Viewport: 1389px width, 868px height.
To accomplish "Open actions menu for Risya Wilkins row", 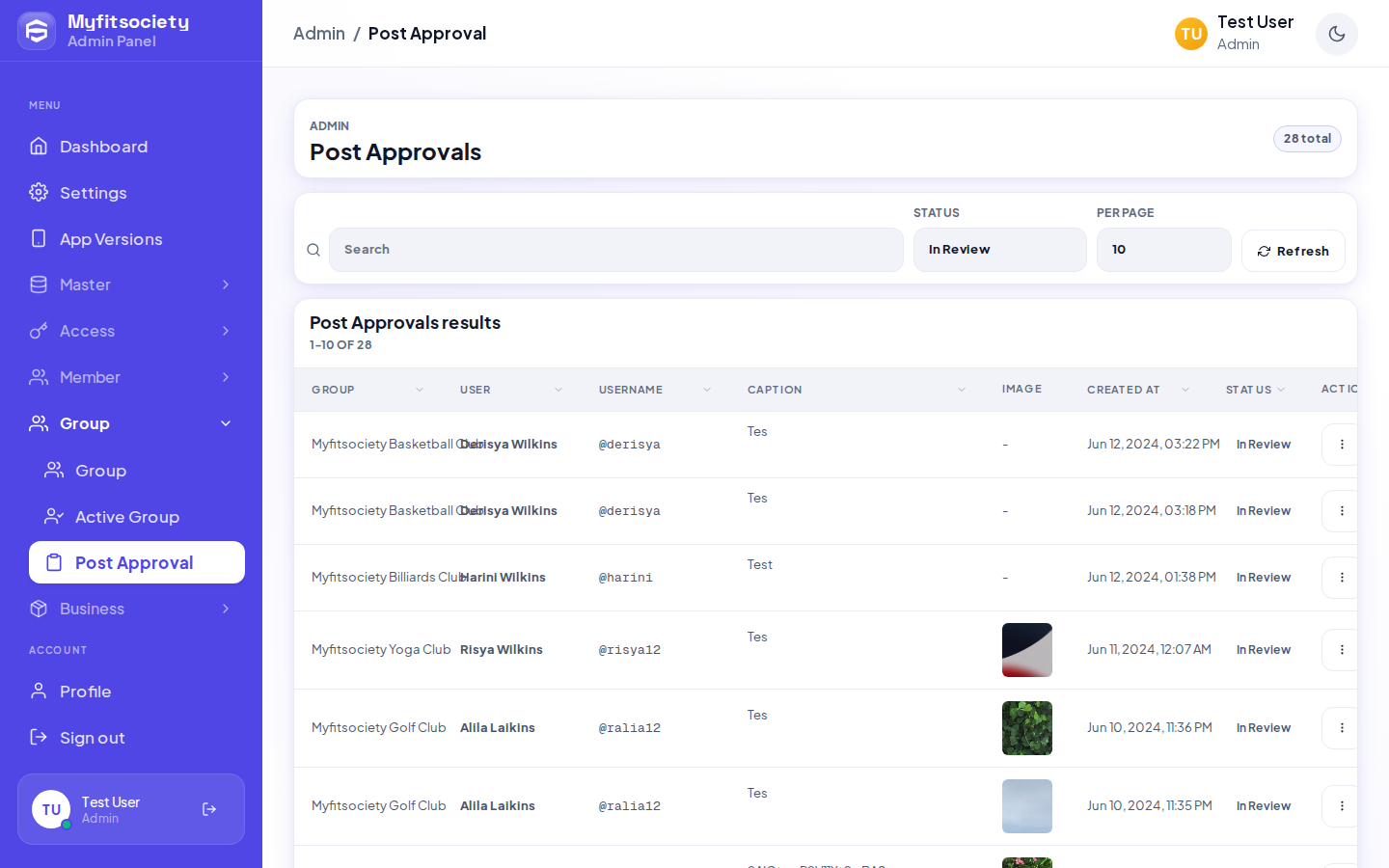I will tap(1342, 650).
